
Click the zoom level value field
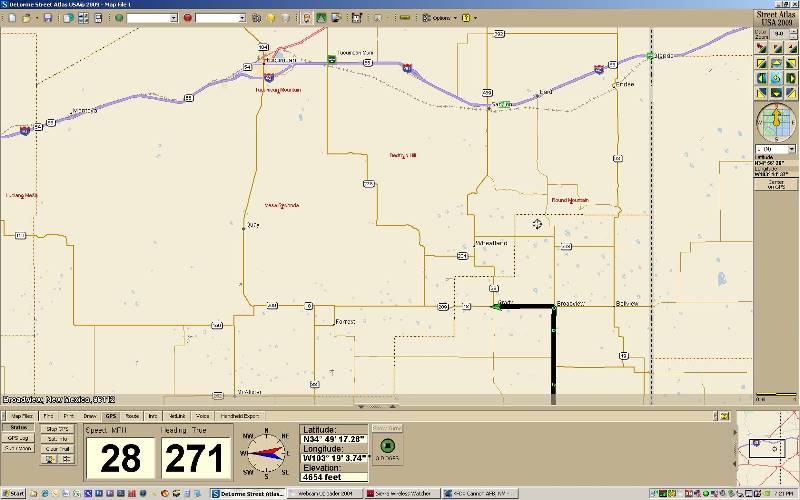[779, 34]
